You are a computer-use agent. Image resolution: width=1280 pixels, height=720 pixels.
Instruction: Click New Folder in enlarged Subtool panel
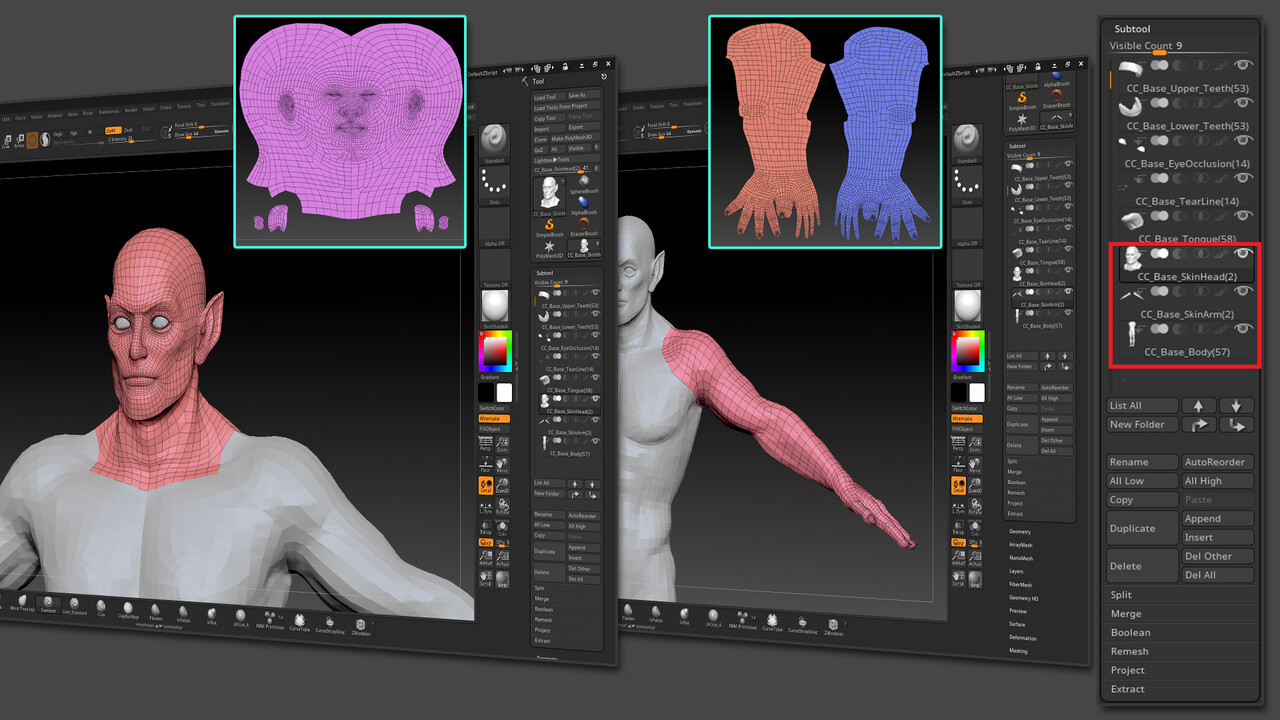(x=1142, y=424)
